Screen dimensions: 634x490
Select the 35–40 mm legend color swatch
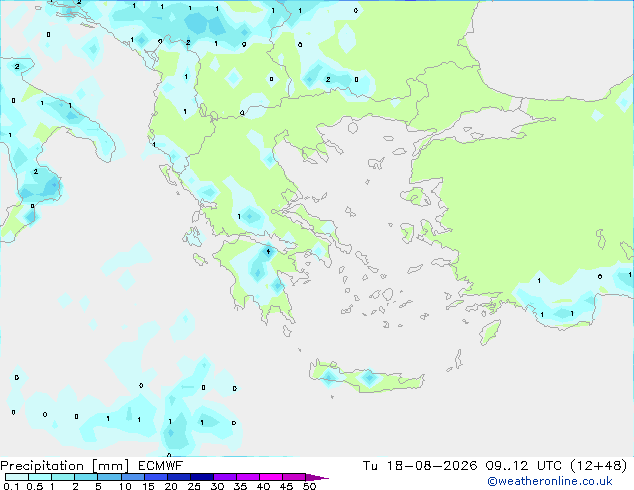coord(247,477)
